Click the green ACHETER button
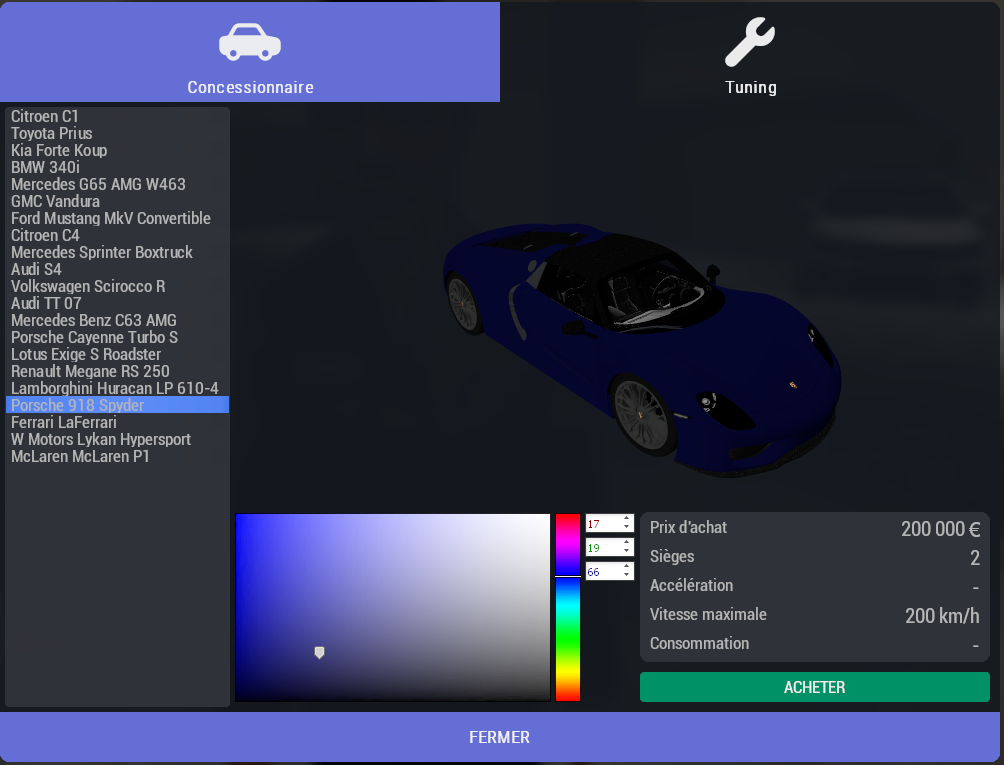Screen dimensions: 1004x765 (814, 687)
